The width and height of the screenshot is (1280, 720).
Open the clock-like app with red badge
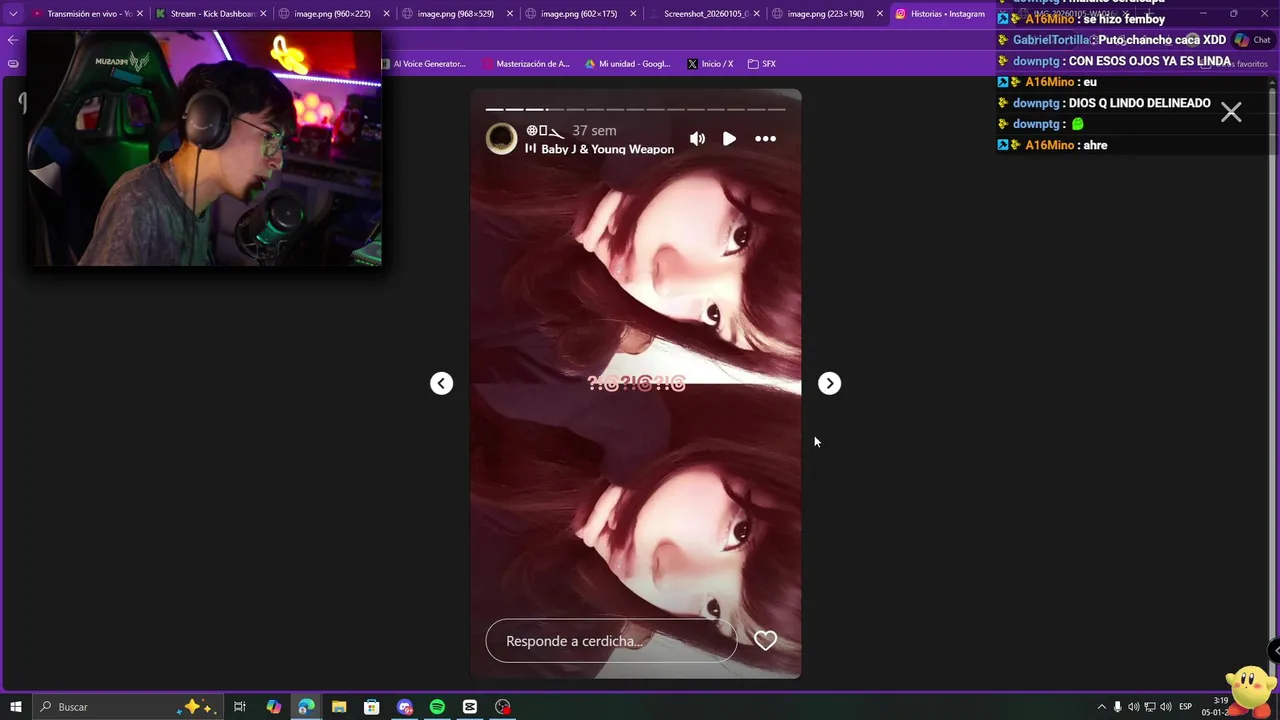[502, 707]
